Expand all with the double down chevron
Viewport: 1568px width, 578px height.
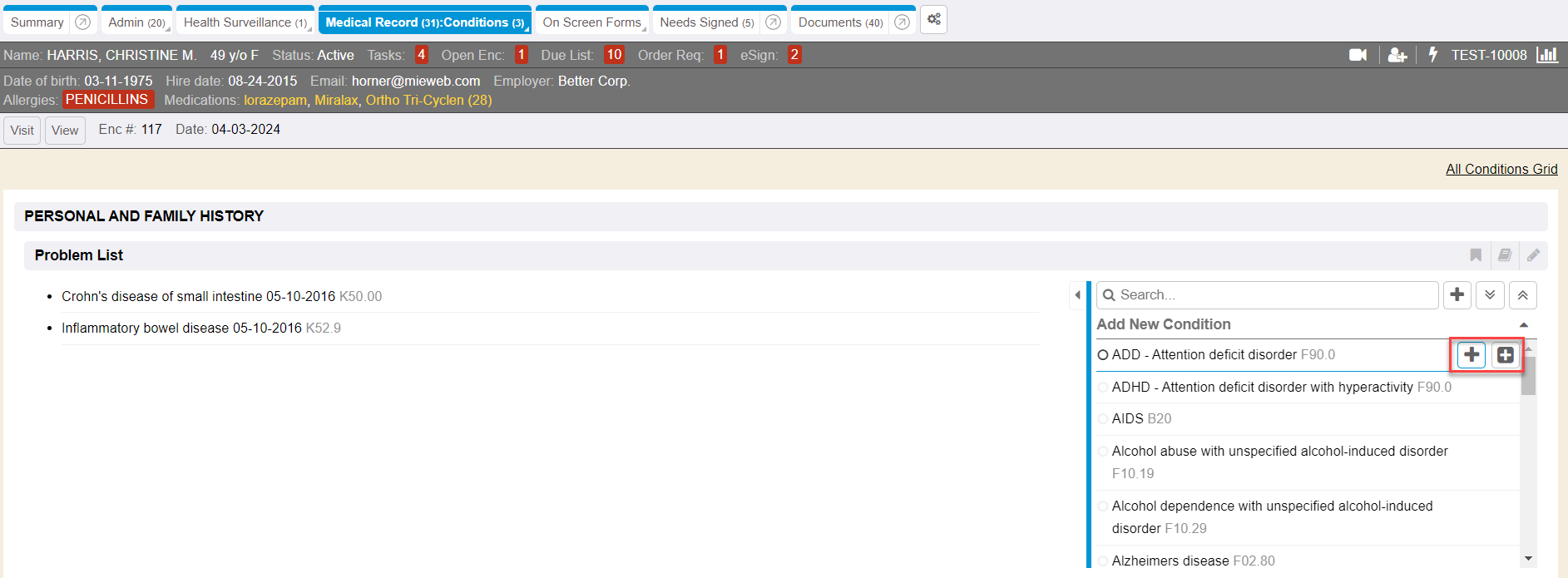1490,295
